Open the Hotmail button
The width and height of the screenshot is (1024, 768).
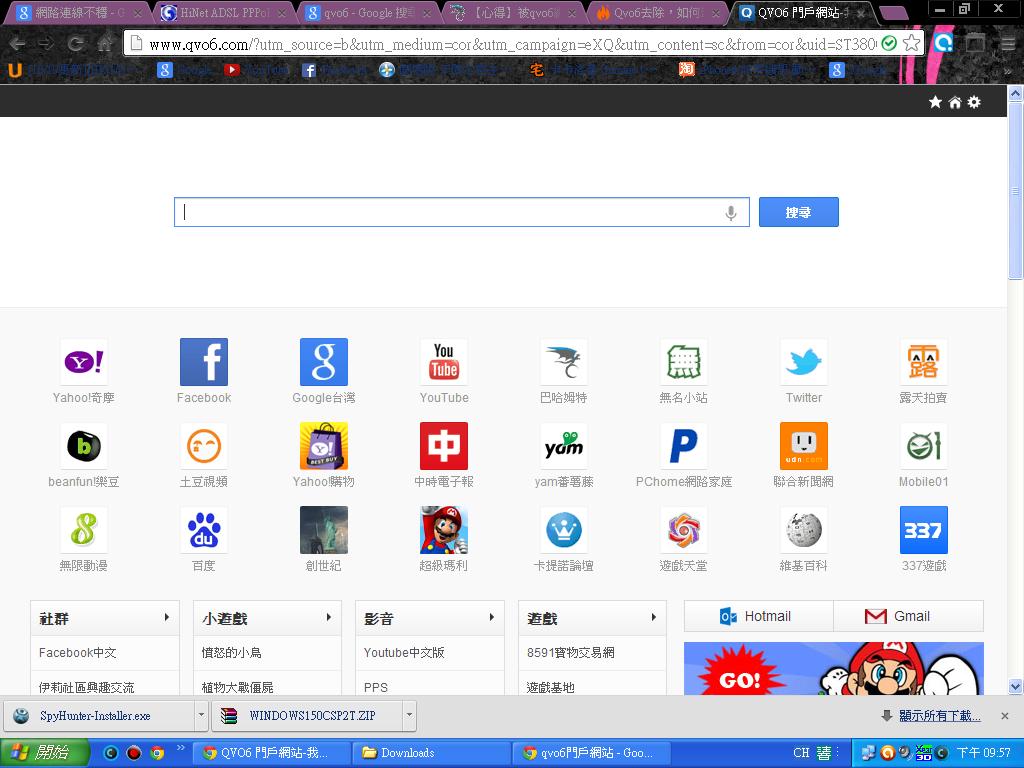758,616
